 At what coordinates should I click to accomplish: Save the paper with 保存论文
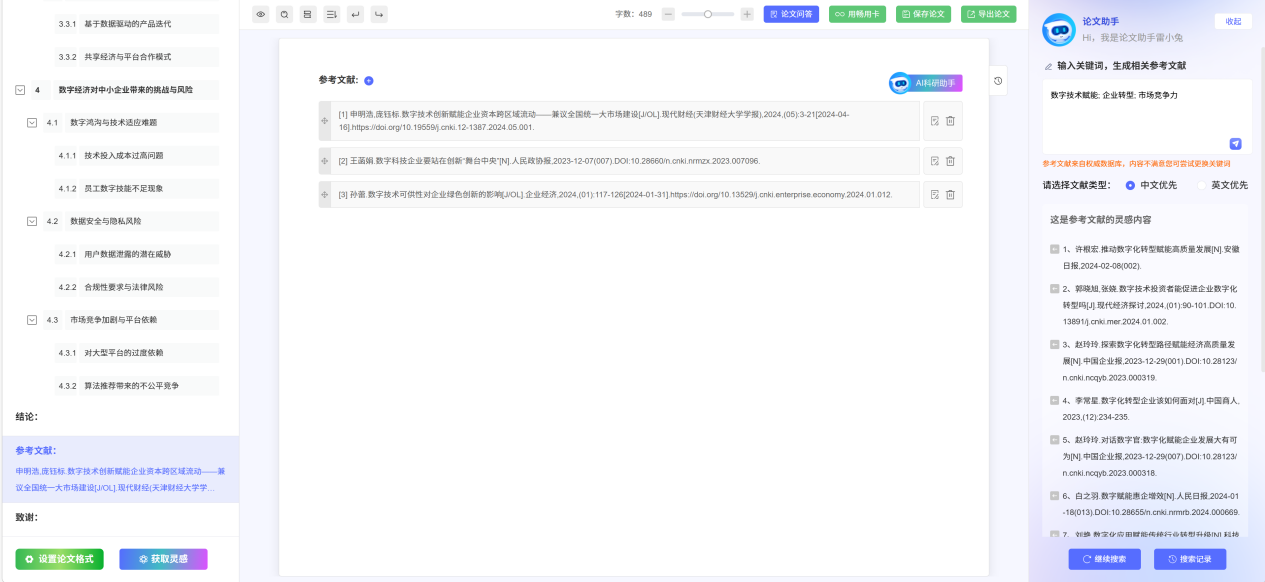click(923, 14)
